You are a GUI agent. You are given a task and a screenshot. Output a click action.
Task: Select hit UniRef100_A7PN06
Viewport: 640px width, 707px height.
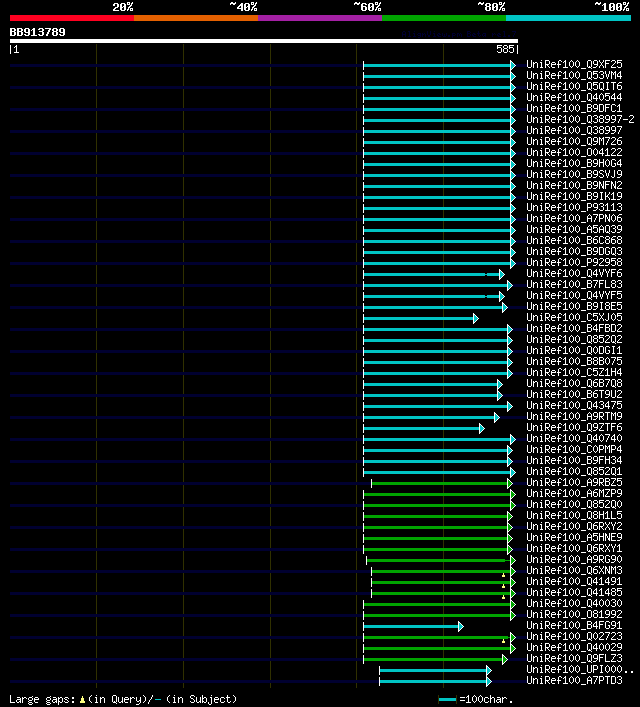(574, 218)
